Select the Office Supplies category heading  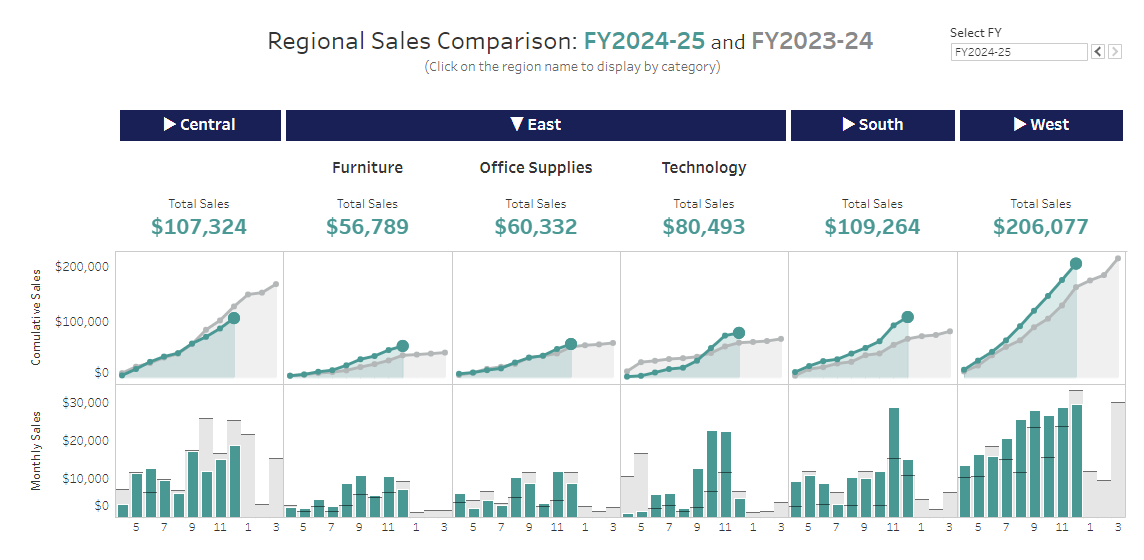click(x=535, y=168)
